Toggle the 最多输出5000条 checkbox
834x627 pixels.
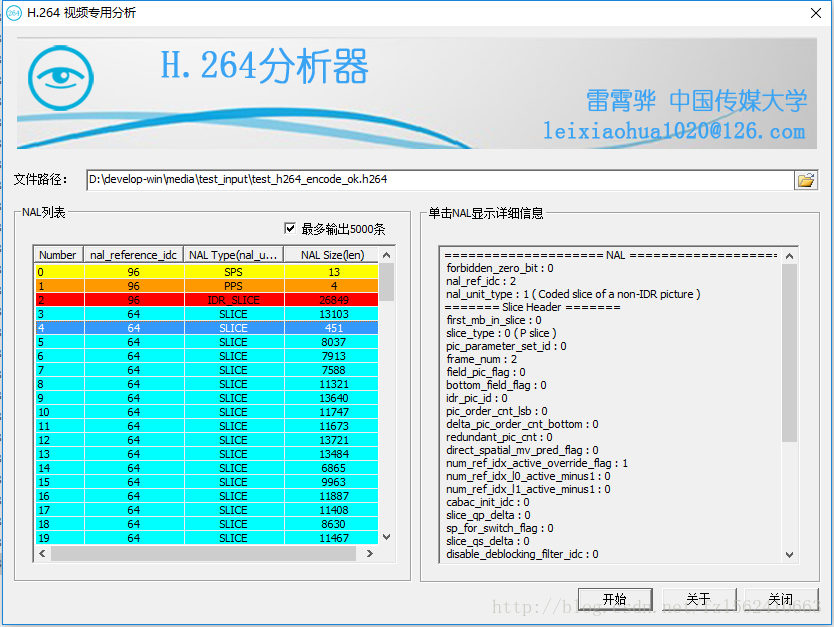tap(290, 229)
